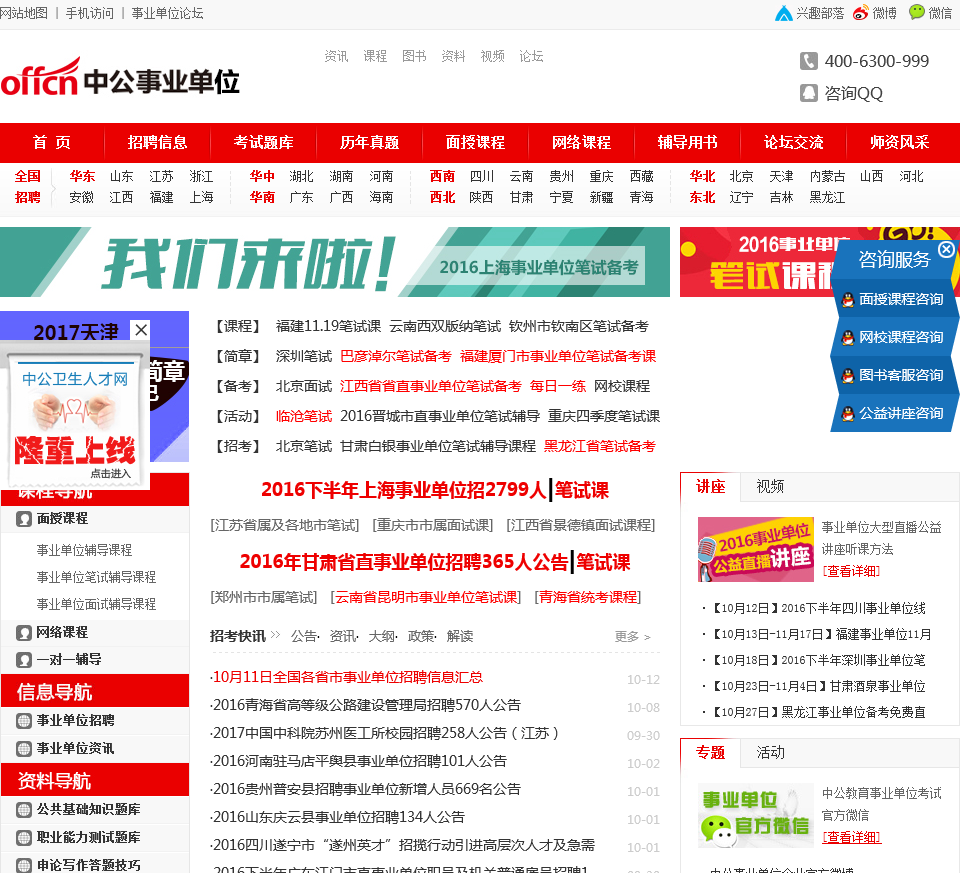960x873 pixels.
Task: Filter 招考快讯 by 公告
Action: click(304, 637)
